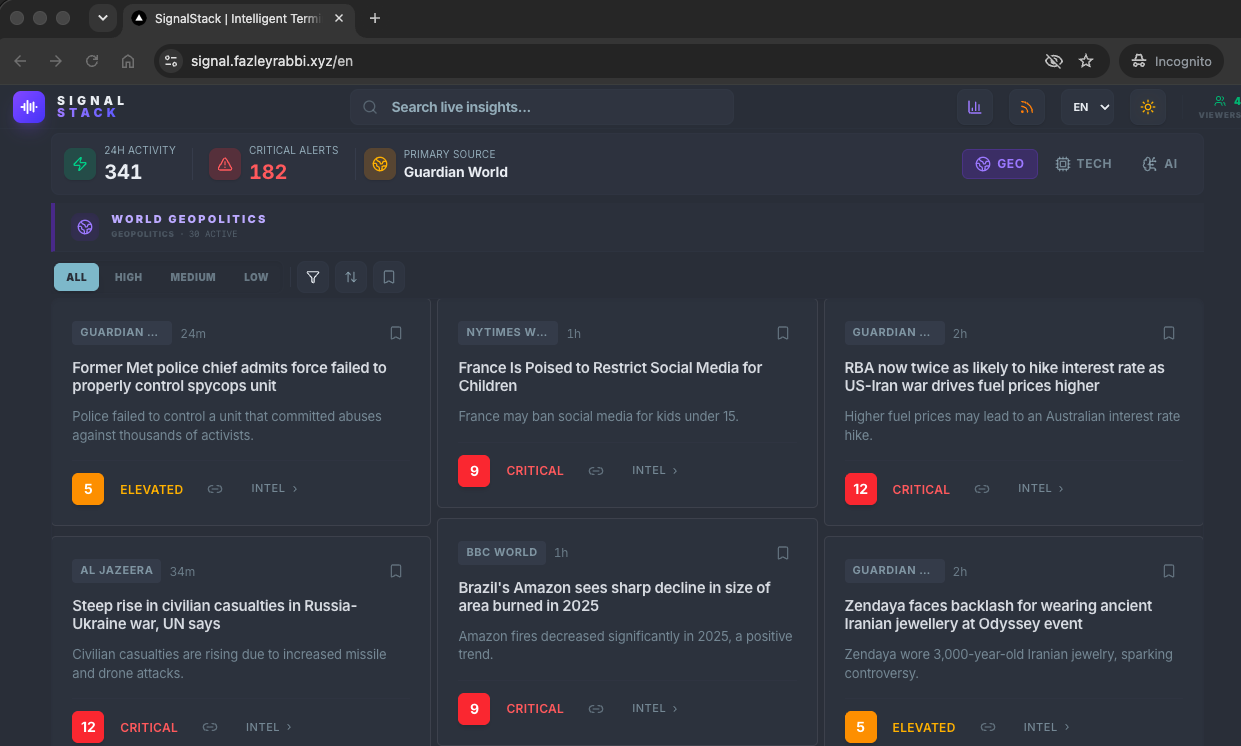Switch to the TECH category tab

[1084, 164]
